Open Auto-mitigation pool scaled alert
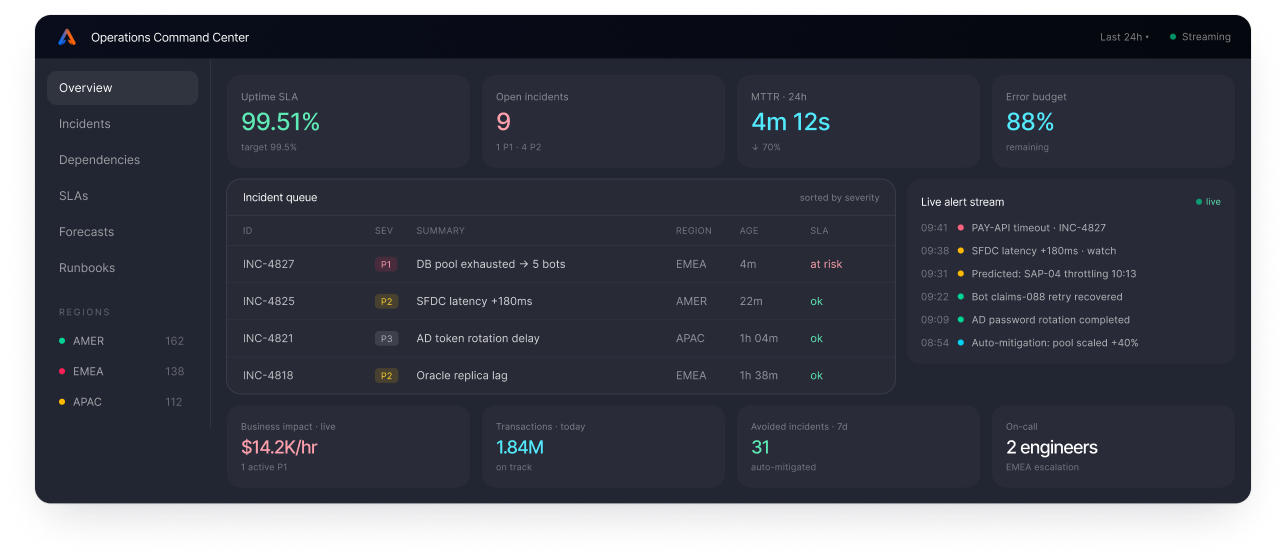 pyautogui.click(x=1070, y=343)
